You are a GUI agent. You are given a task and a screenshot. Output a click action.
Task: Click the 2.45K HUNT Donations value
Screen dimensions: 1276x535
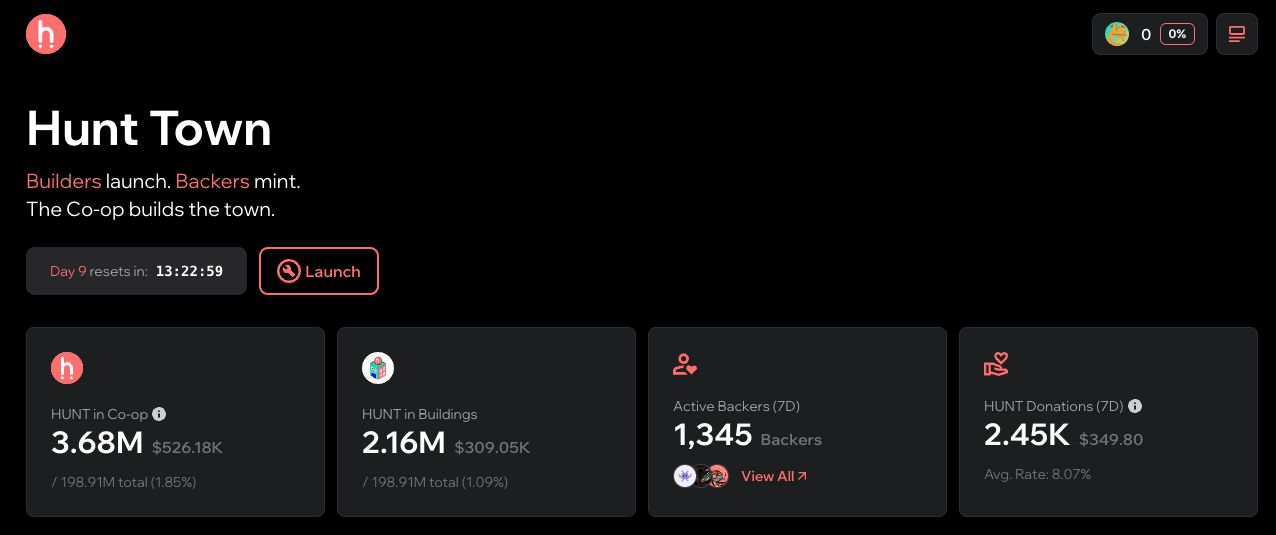(1026, 434)
